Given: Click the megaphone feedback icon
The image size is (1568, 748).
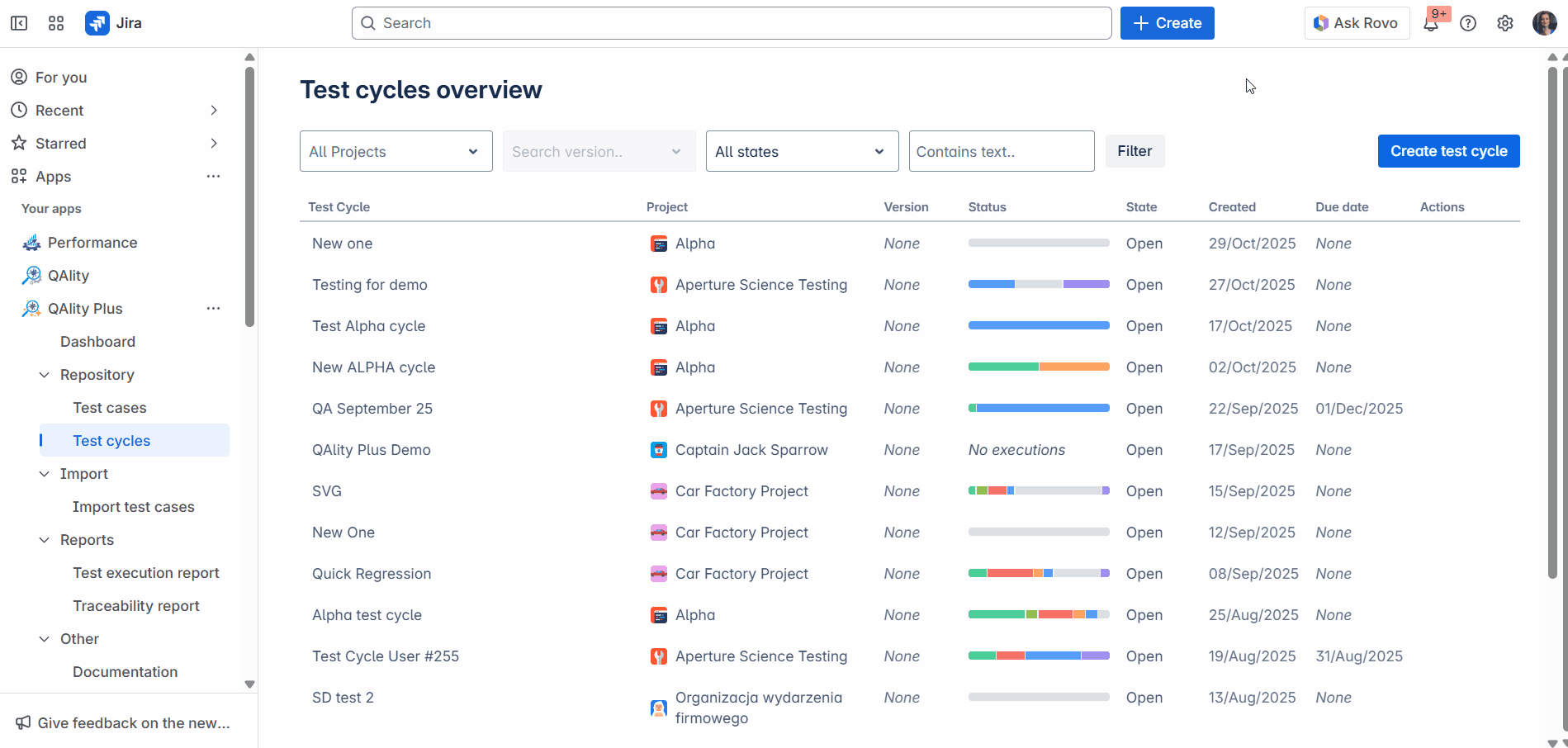Looking at the screenshot, I should click(23, 723).
